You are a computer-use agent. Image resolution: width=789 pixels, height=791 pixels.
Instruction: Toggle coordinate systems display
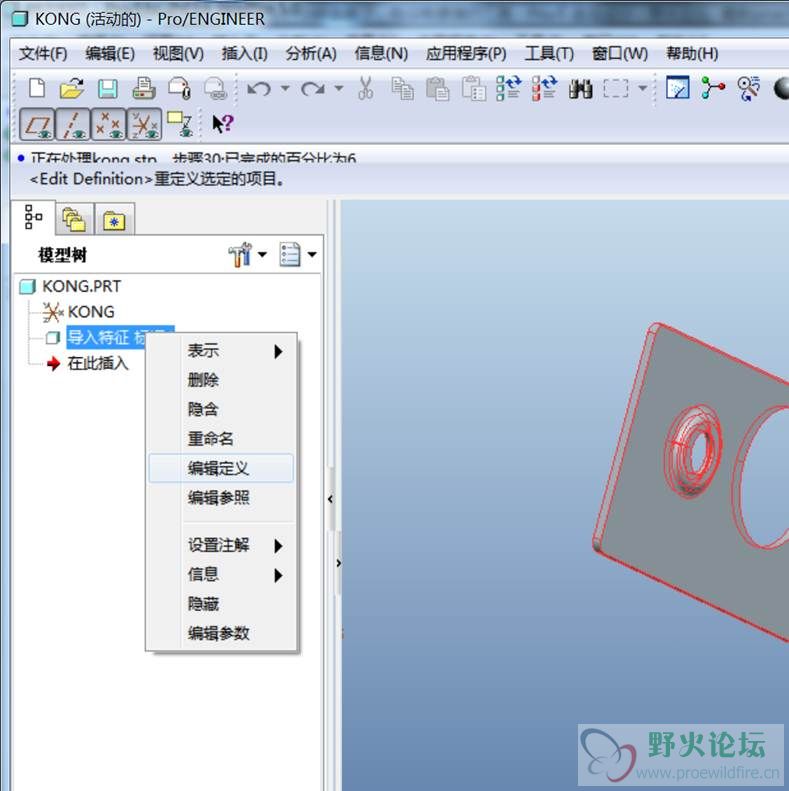pyautogui.click(x=144, y=124)
